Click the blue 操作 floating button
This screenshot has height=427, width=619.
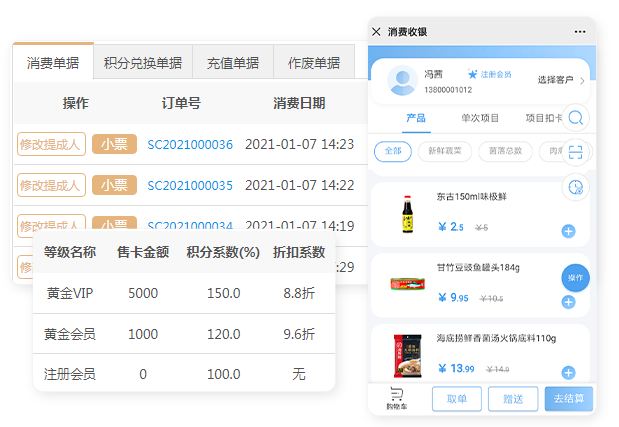575,278
